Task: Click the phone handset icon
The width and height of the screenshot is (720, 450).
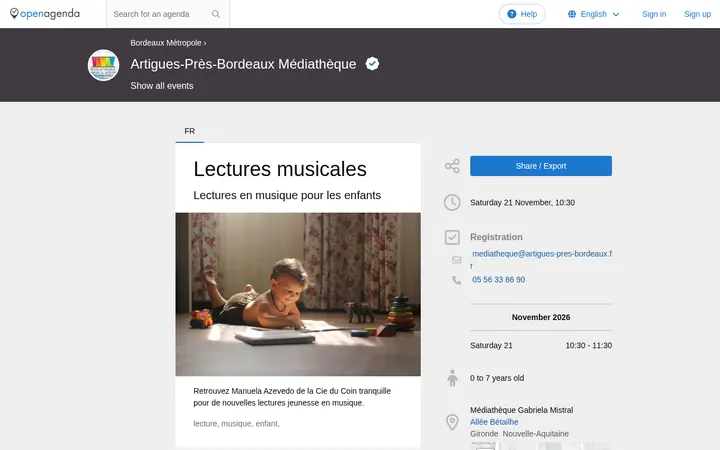Action: coord(456,280)
